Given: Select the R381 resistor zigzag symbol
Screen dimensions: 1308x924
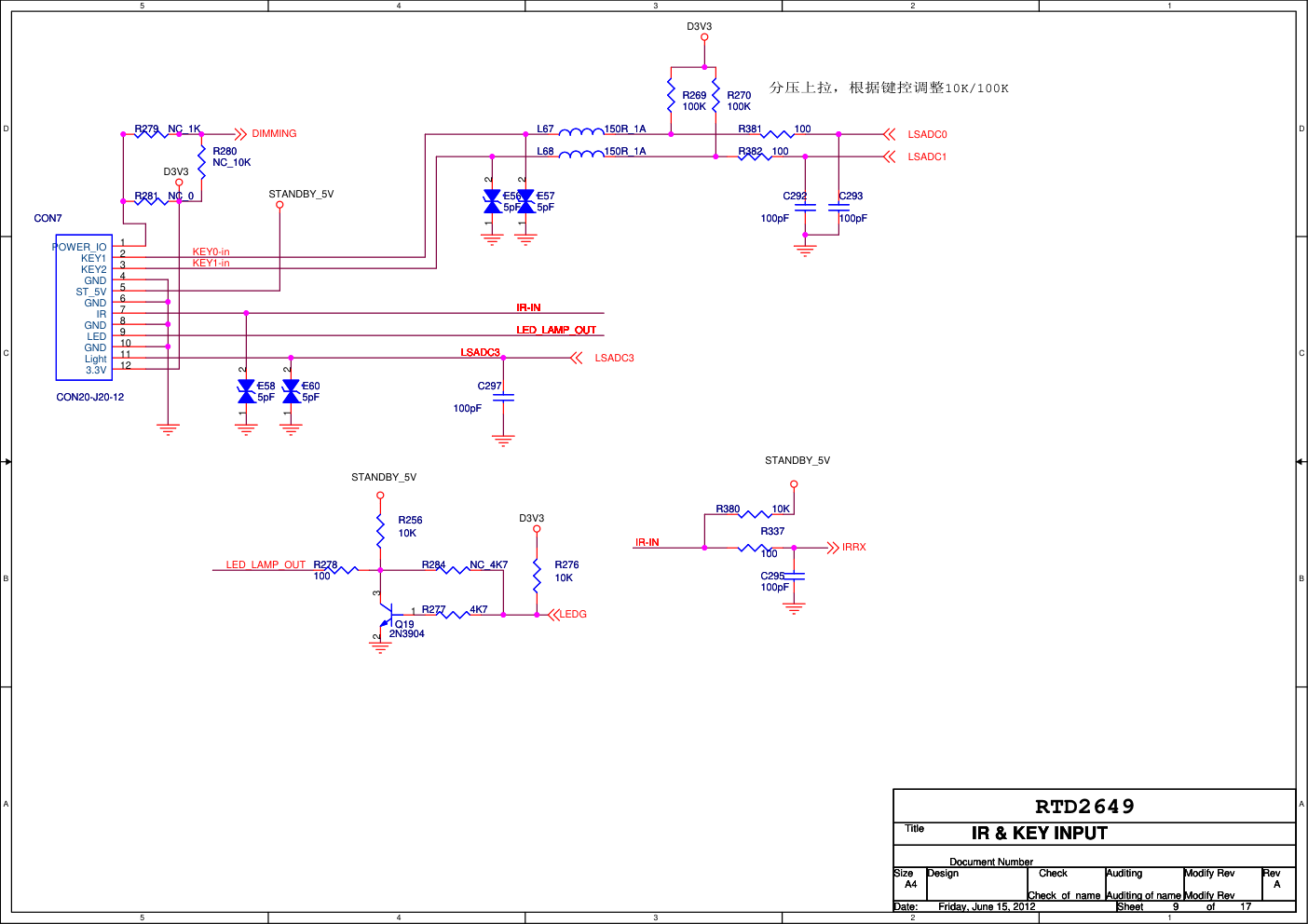Looking at the screenshot, I should tap(777, 134).
